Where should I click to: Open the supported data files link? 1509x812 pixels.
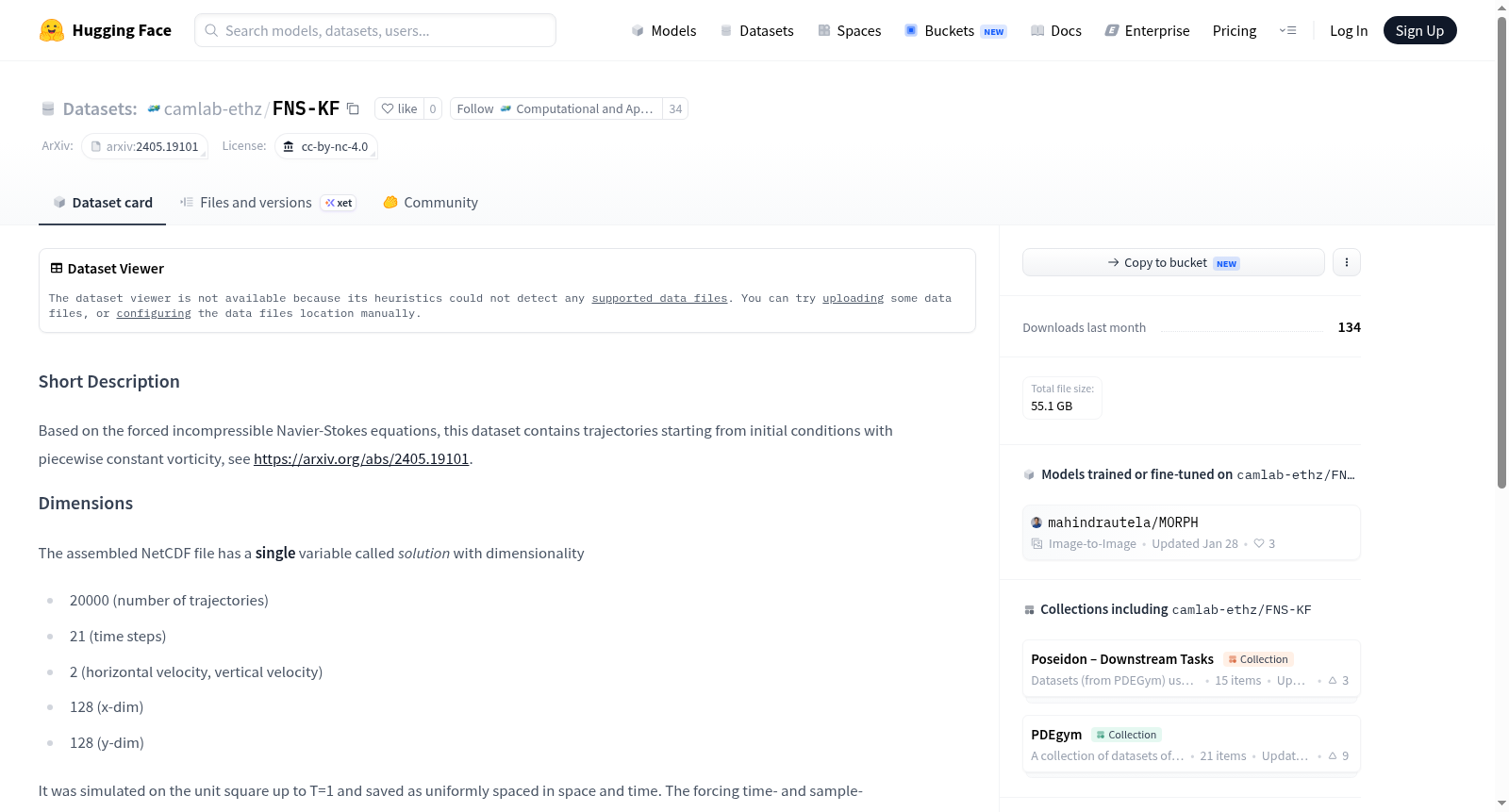[x=659, y=298]
